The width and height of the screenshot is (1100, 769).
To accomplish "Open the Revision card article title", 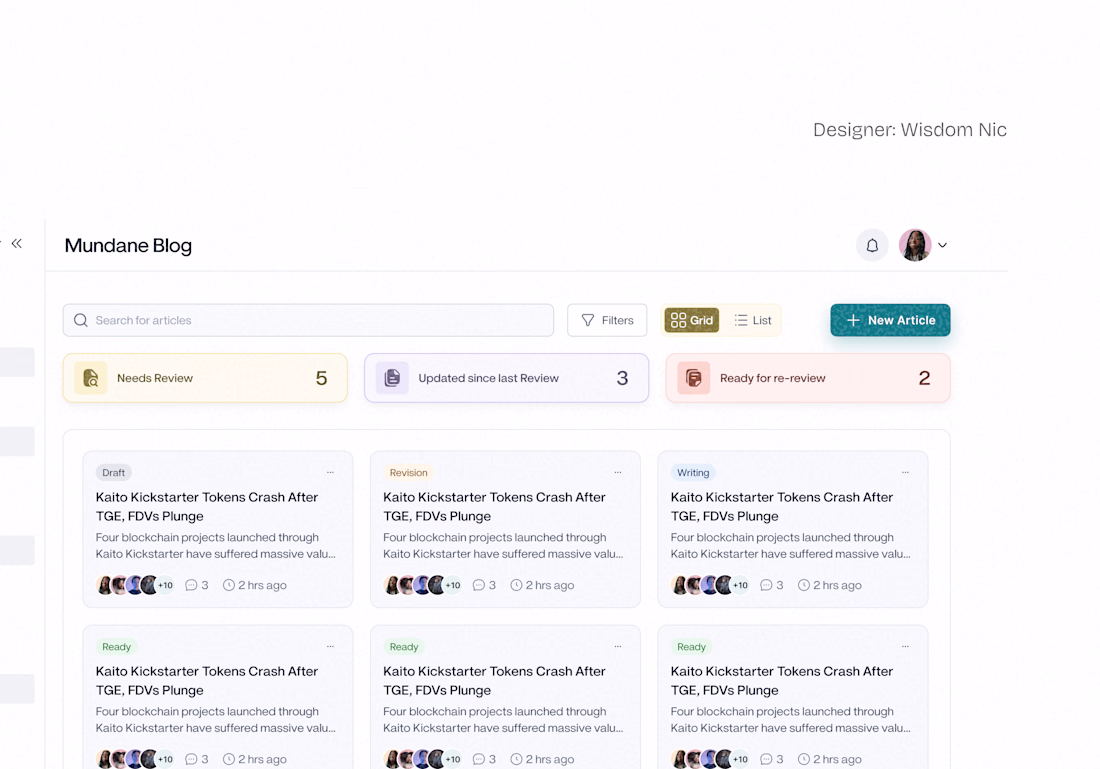I will point(495,507).
